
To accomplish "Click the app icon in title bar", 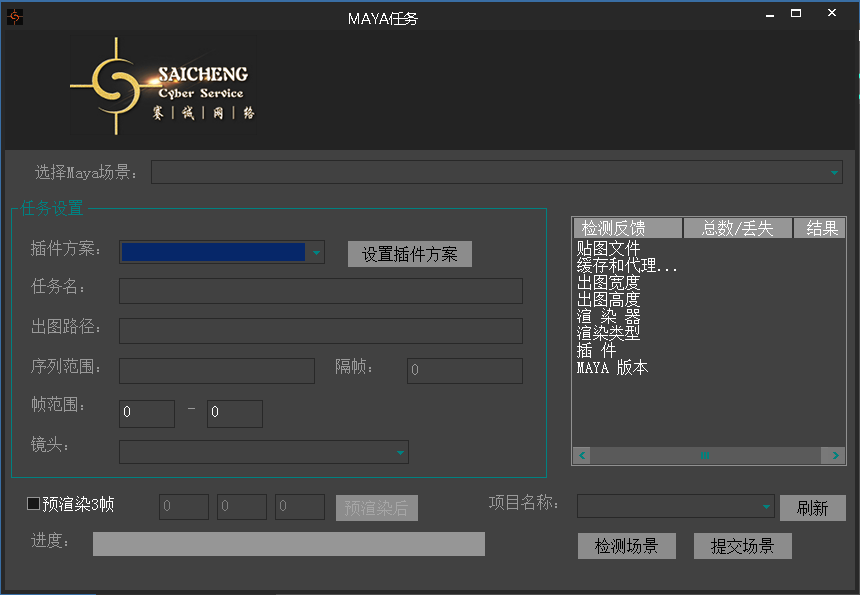I will (x=15, y=17).
